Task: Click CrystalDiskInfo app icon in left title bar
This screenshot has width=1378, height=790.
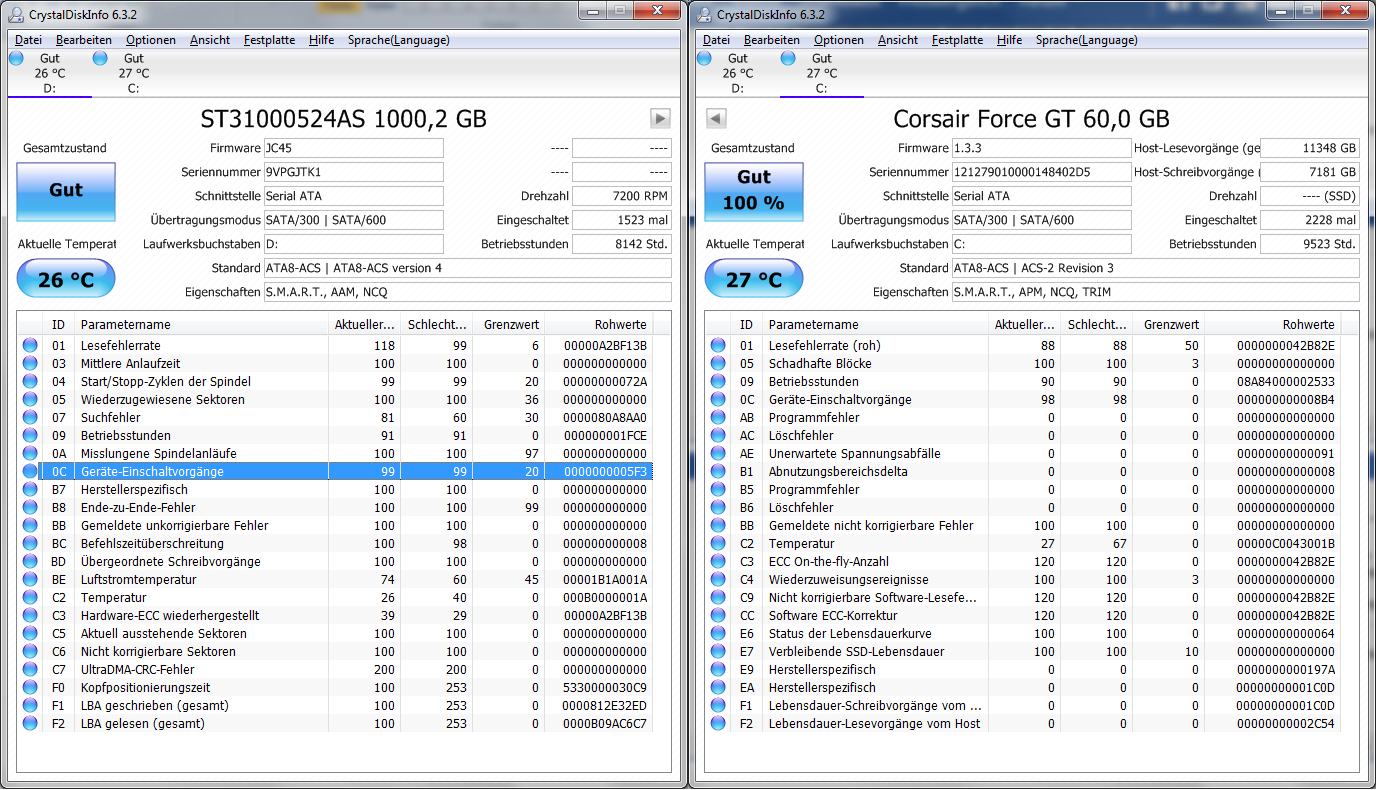Action: pyautogui.click(x=16, y=14)
